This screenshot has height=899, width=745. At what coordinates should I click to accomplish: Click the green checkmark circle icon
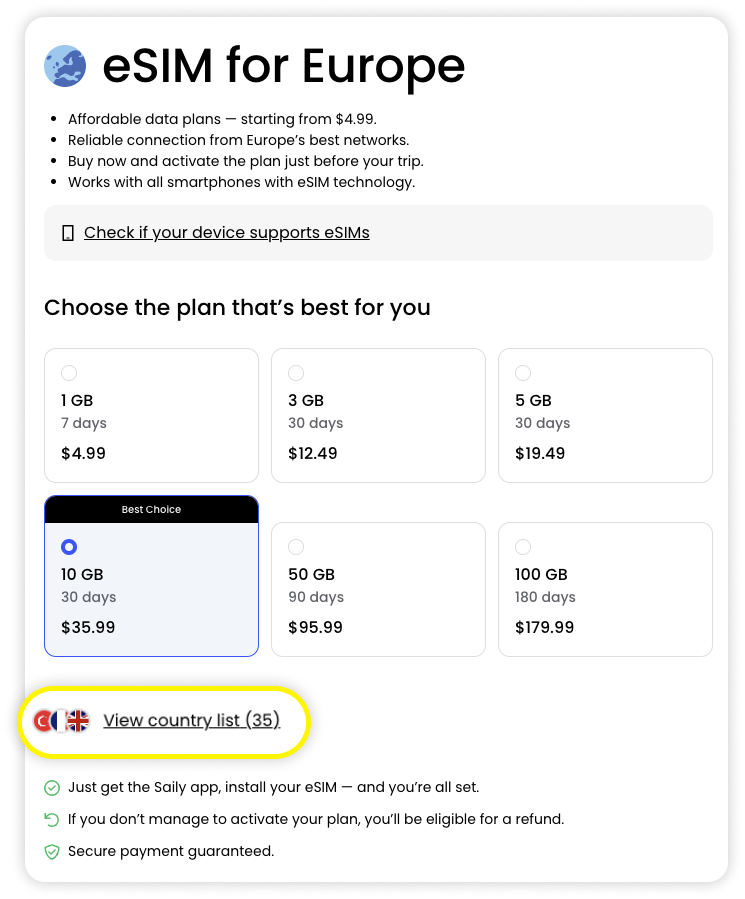pyautogui.click(x=52, y=788)
